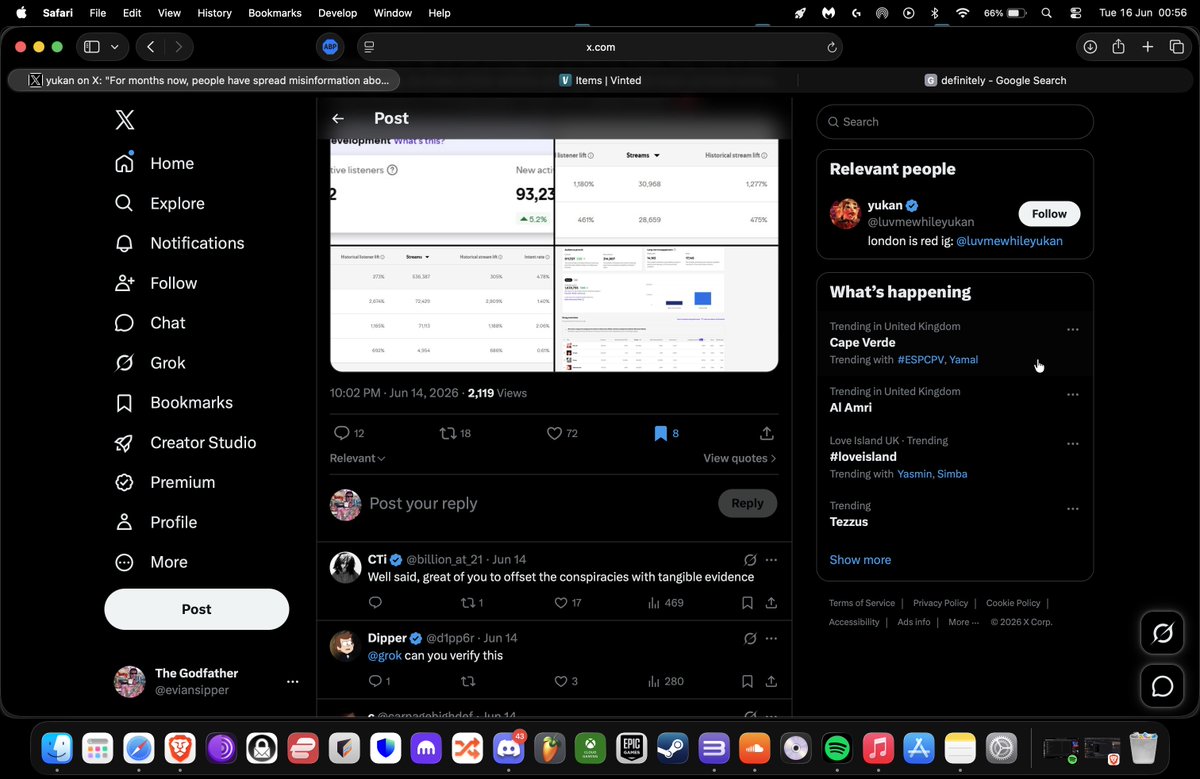Open Safari Share button
The width and height of the screenshot is (1200, 779).
1119,47
